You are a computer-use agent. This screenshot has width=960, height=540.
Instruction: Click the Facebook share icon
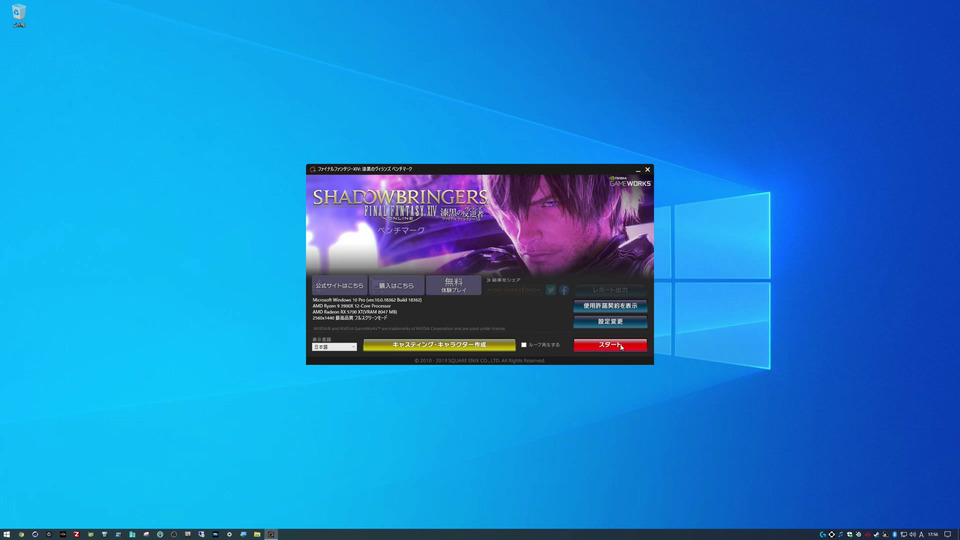tap(564, 290)
